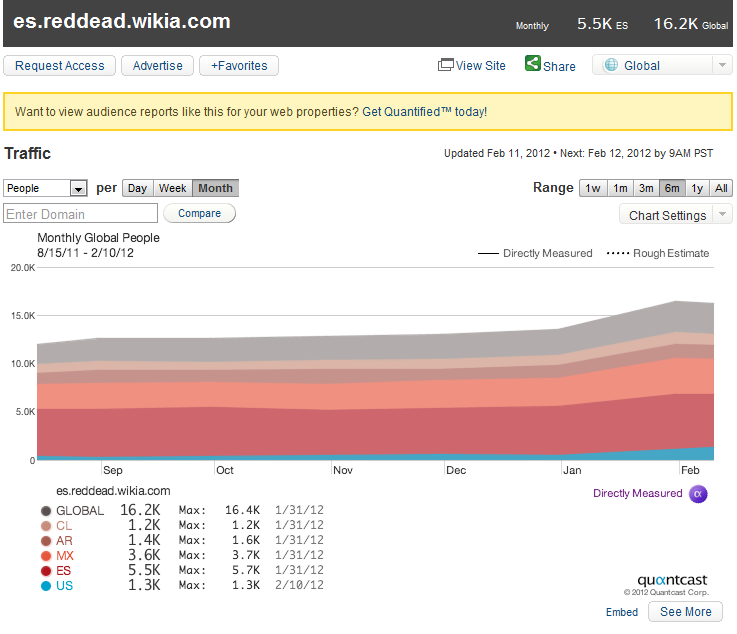Click the US country label in legend
The width and height of the screenshot is (737, 634).
[64, 586]
